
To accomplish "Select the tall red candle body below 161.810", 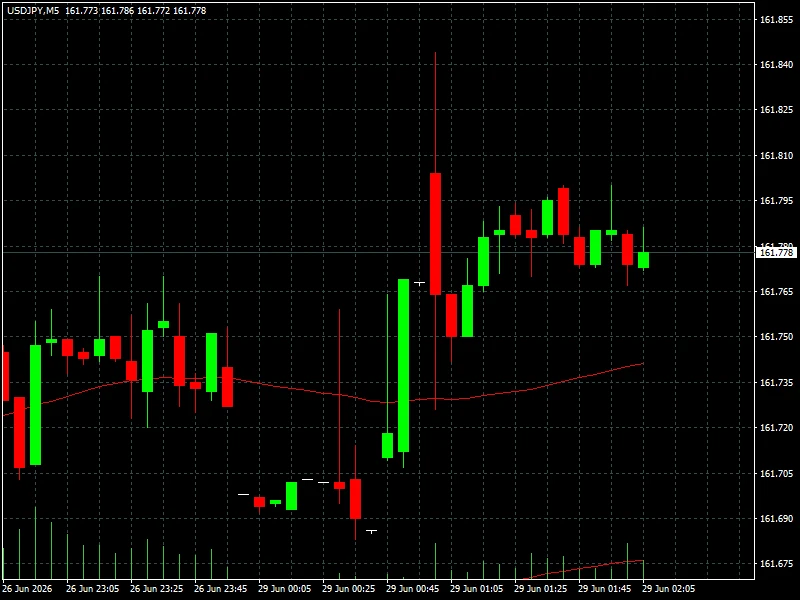I will pos(435,234).
